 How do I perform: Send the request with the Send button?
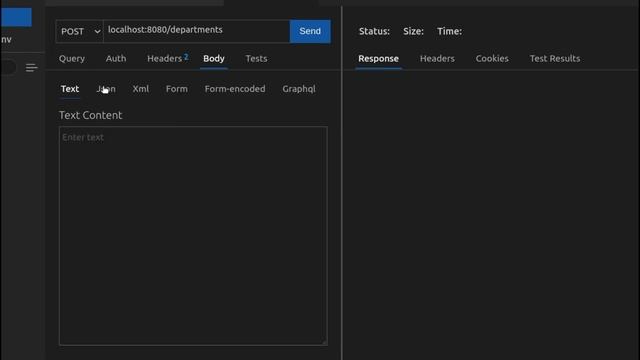[310, 31]
